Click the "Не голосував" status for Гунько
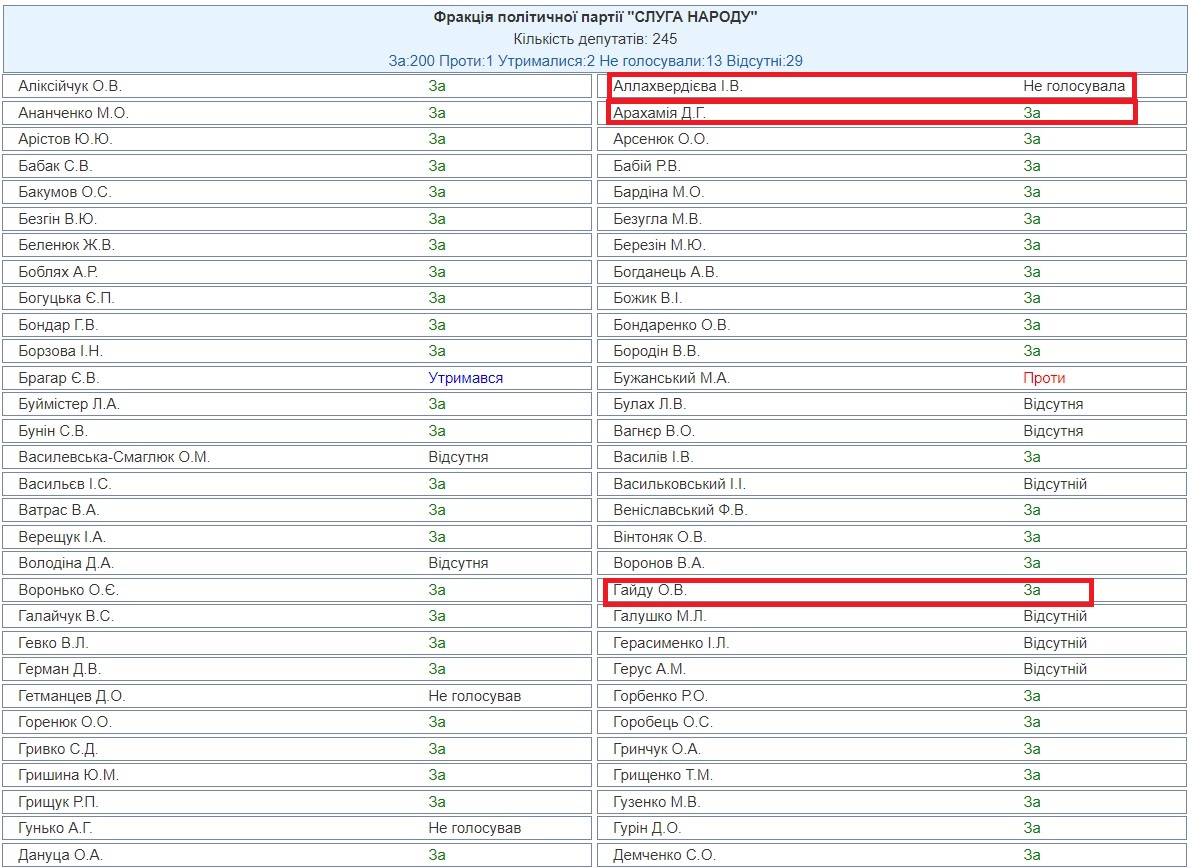The image size is (1193, 868). [x=475, y=828]
